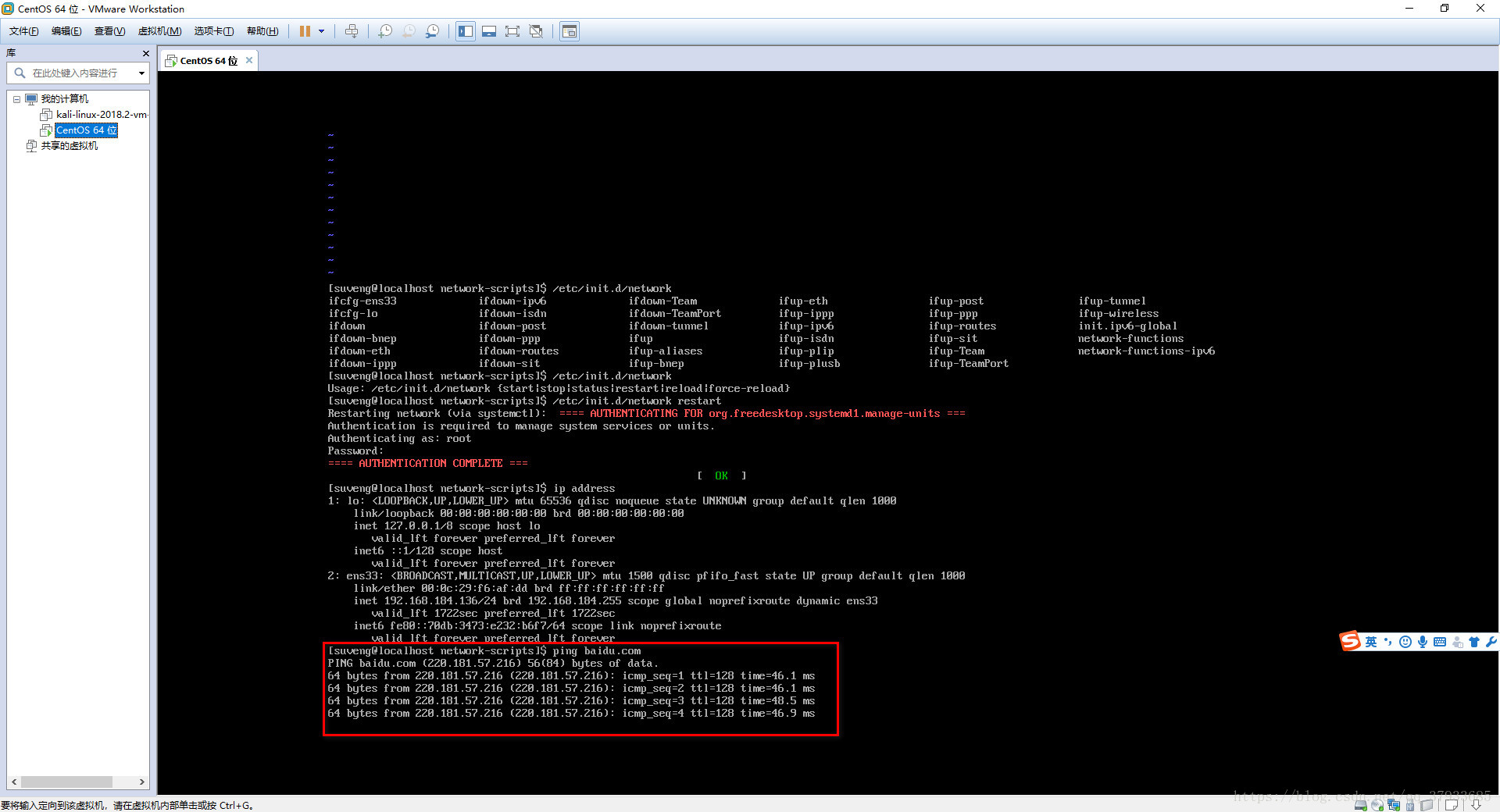Screen dimensions: 1500x812
Task: Click the AUTHENTICATION COMPLETE line
Action: coord(427,464)
